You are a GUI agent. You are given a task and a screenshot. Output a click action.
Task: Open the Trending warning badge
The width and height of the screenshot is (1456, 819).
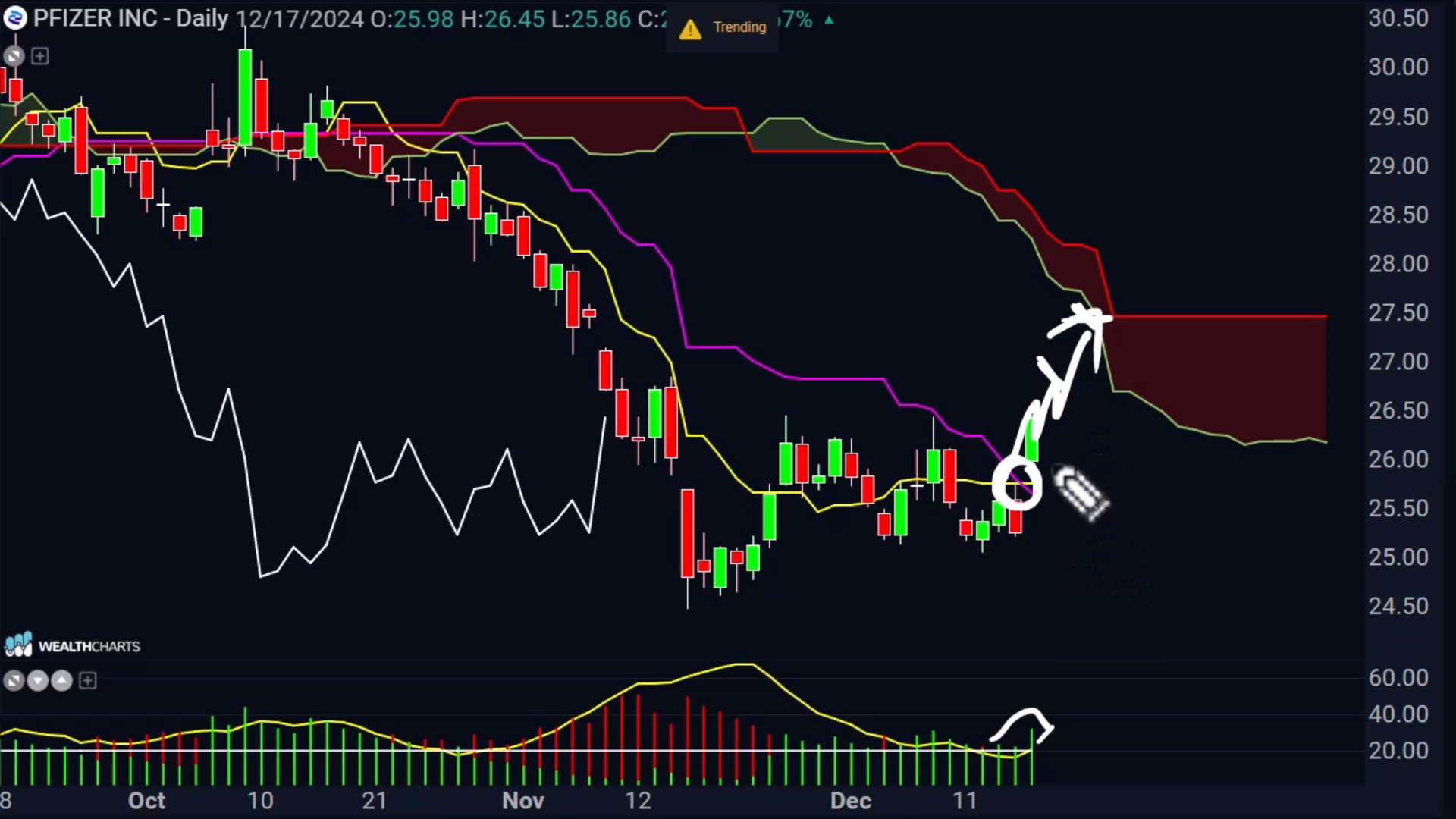coord(722,27)
